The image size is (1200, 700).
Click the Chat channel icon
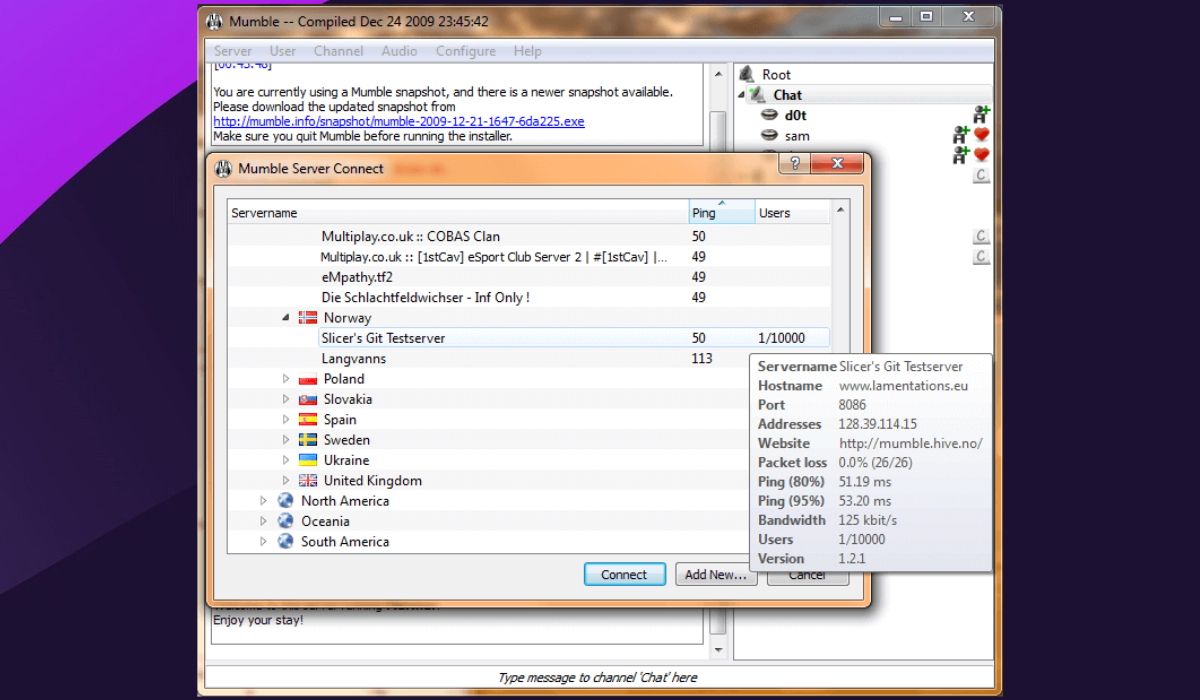click(x=760, y=95)
